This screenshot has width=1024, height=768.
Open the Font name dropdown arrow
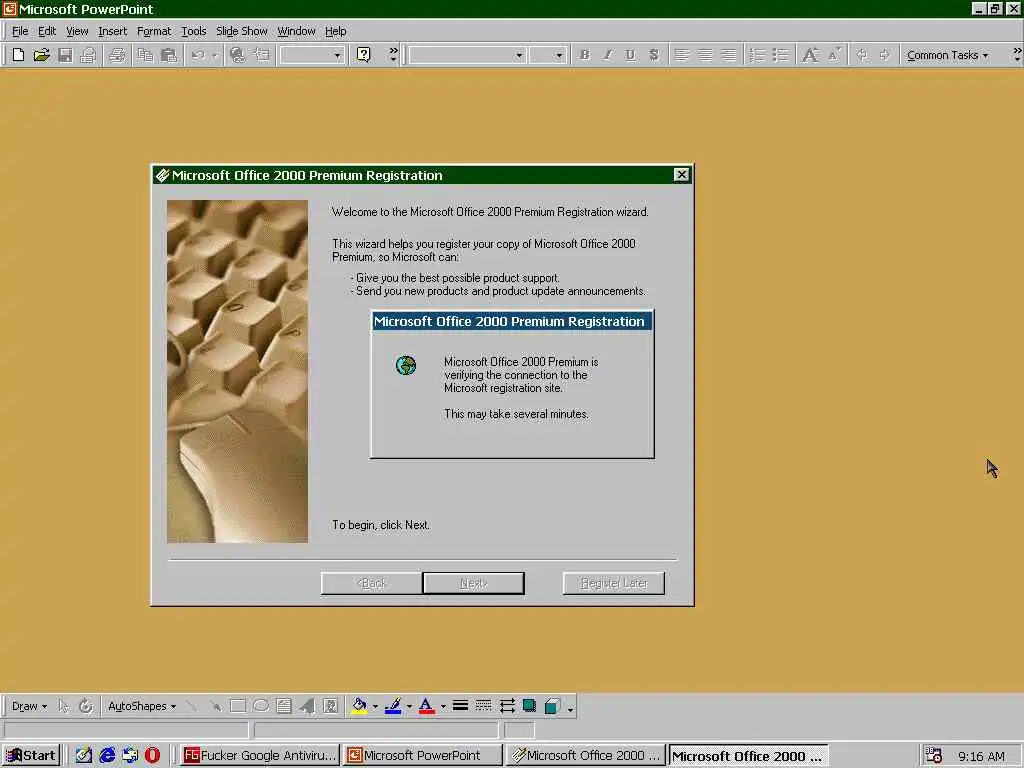pyautogui.click(x=519, y=56)
